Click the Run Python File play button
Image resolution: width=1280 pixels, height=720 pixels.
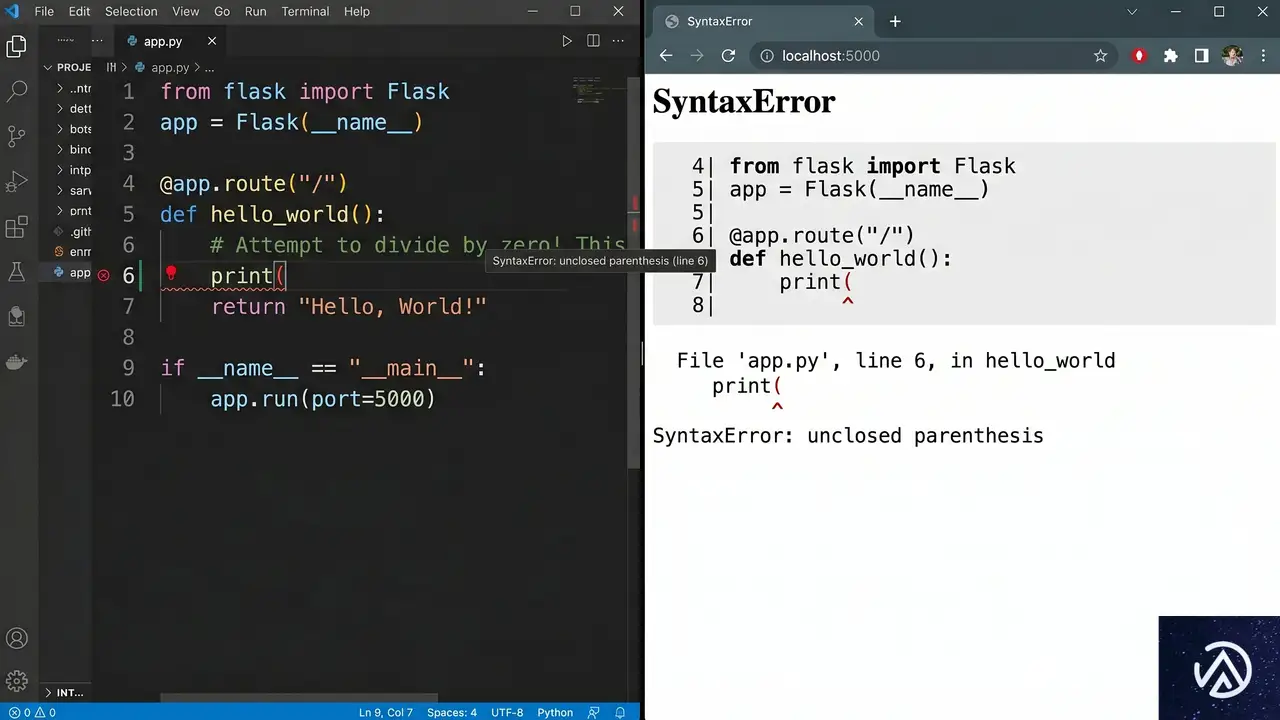coord(566,41)
